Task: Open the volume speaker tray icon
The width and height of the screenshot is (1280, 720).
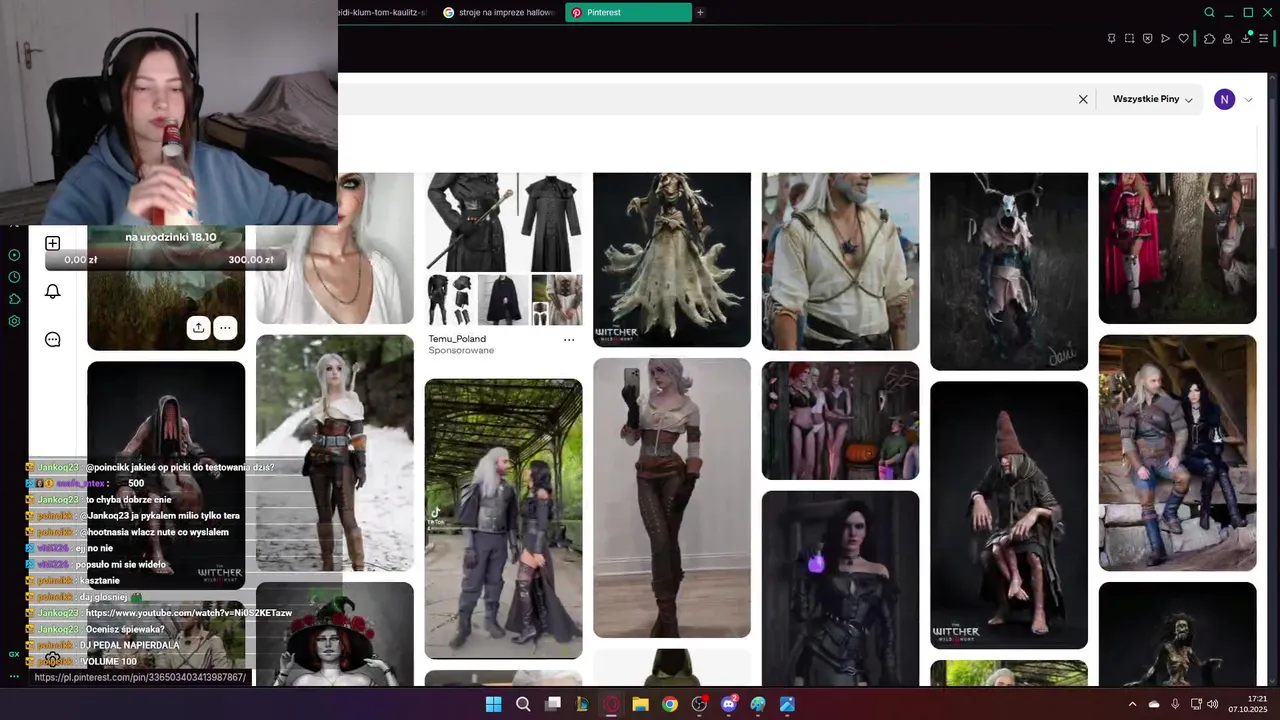Action: pyautogui.click(x=1213, y=704)
